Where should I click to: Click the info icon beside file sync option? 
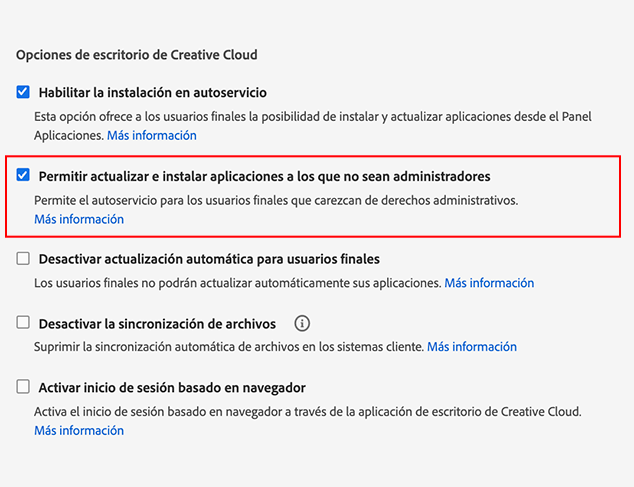click(303, 323)
